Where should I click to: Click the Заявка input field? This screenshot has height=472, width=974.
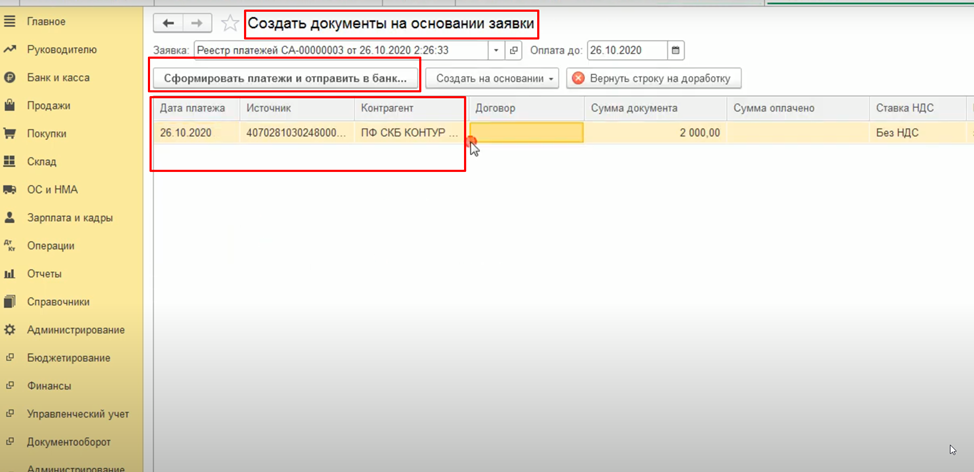[341, 50]
